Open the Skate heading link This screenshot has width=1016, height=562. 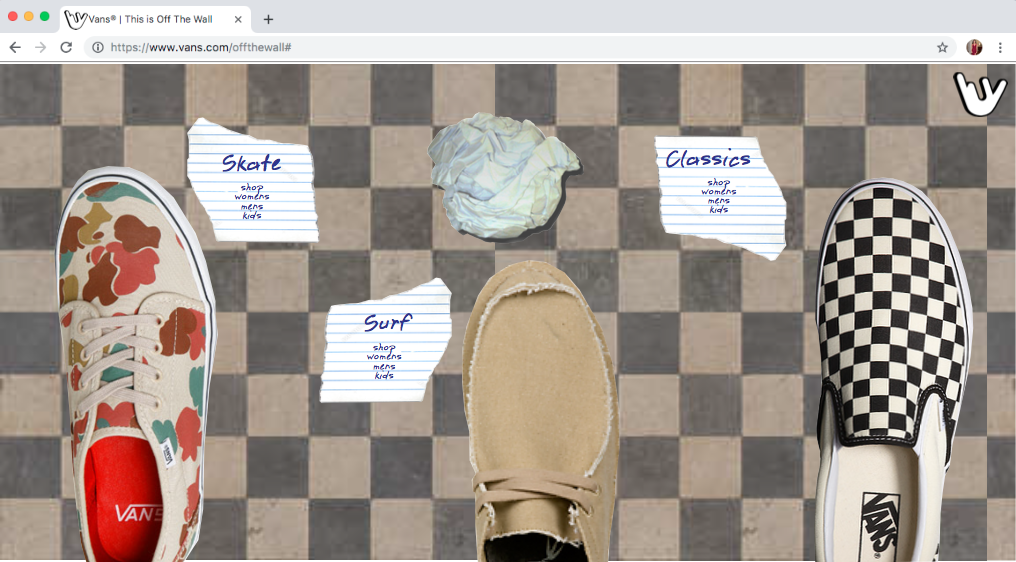[251, 163]
